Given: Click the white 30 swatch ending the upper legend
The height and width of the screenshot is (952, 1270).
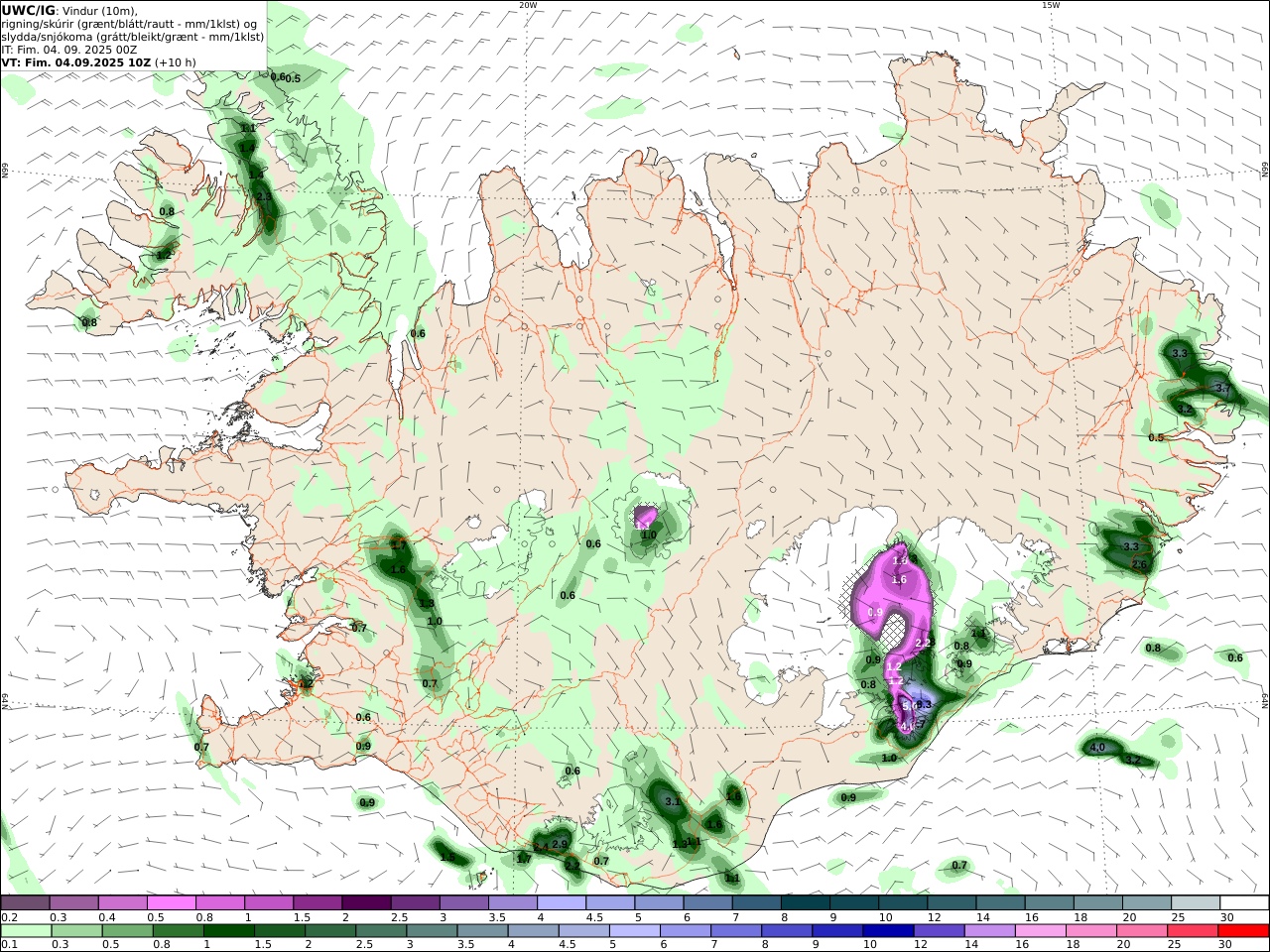Looking at the screenshot, I should coord(1244,903).
